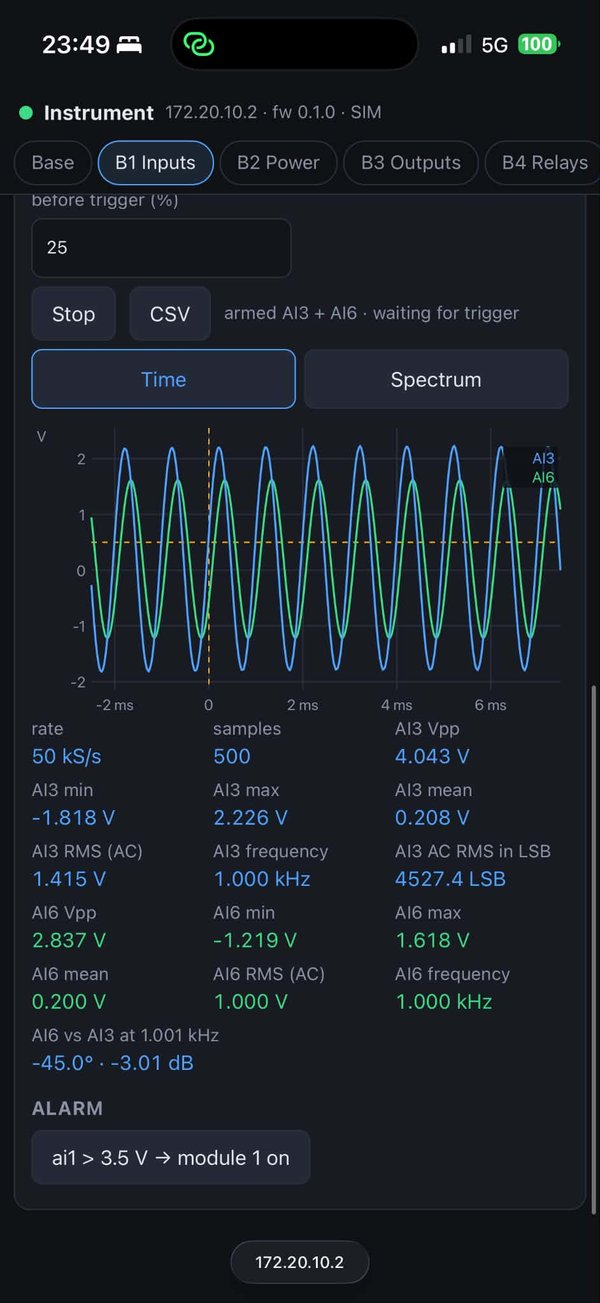Show the Time view

pyautogui.click(x=163, y=379)
